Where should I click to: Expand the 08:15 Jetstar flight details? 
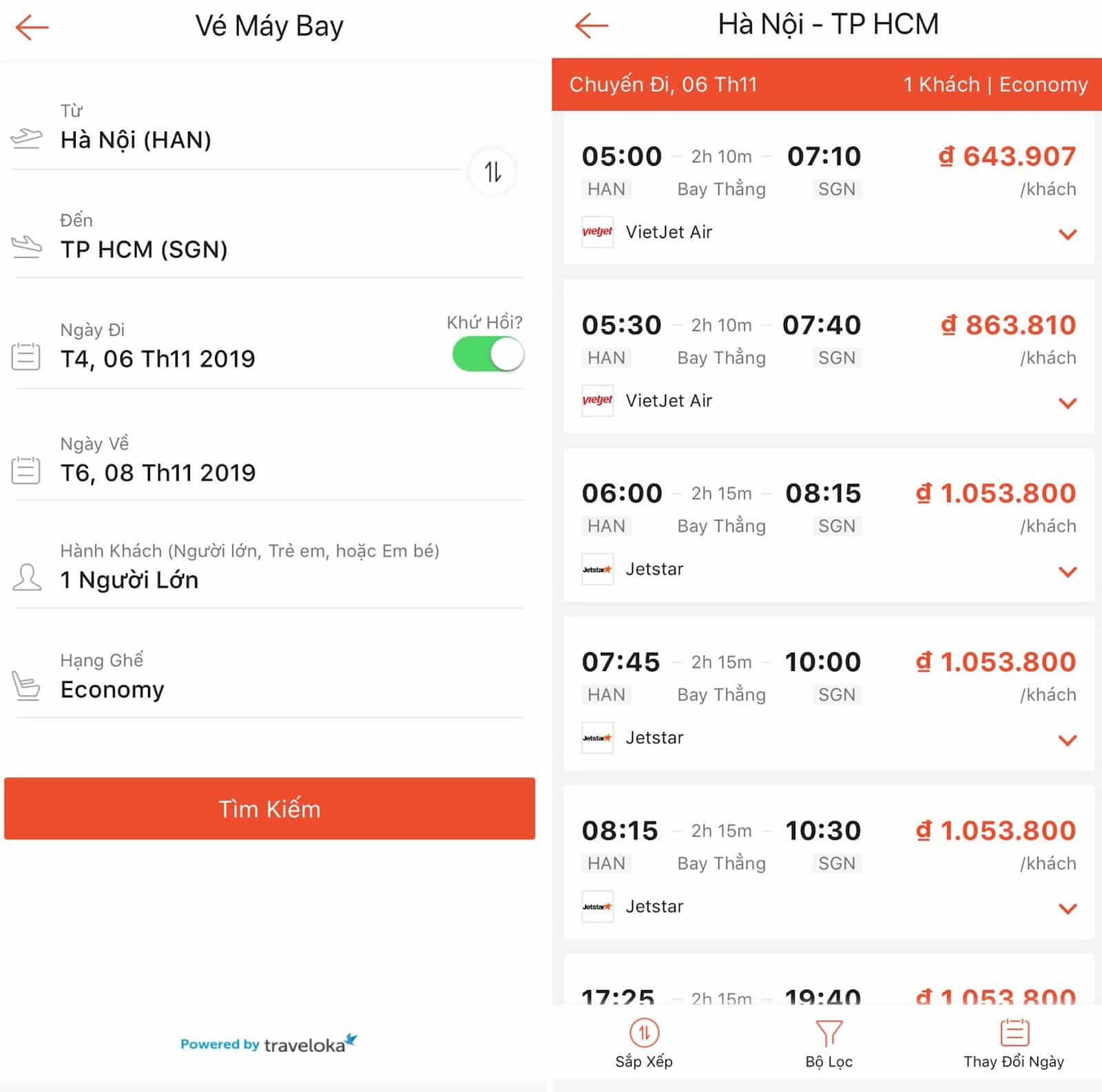tap(1068, 909)
